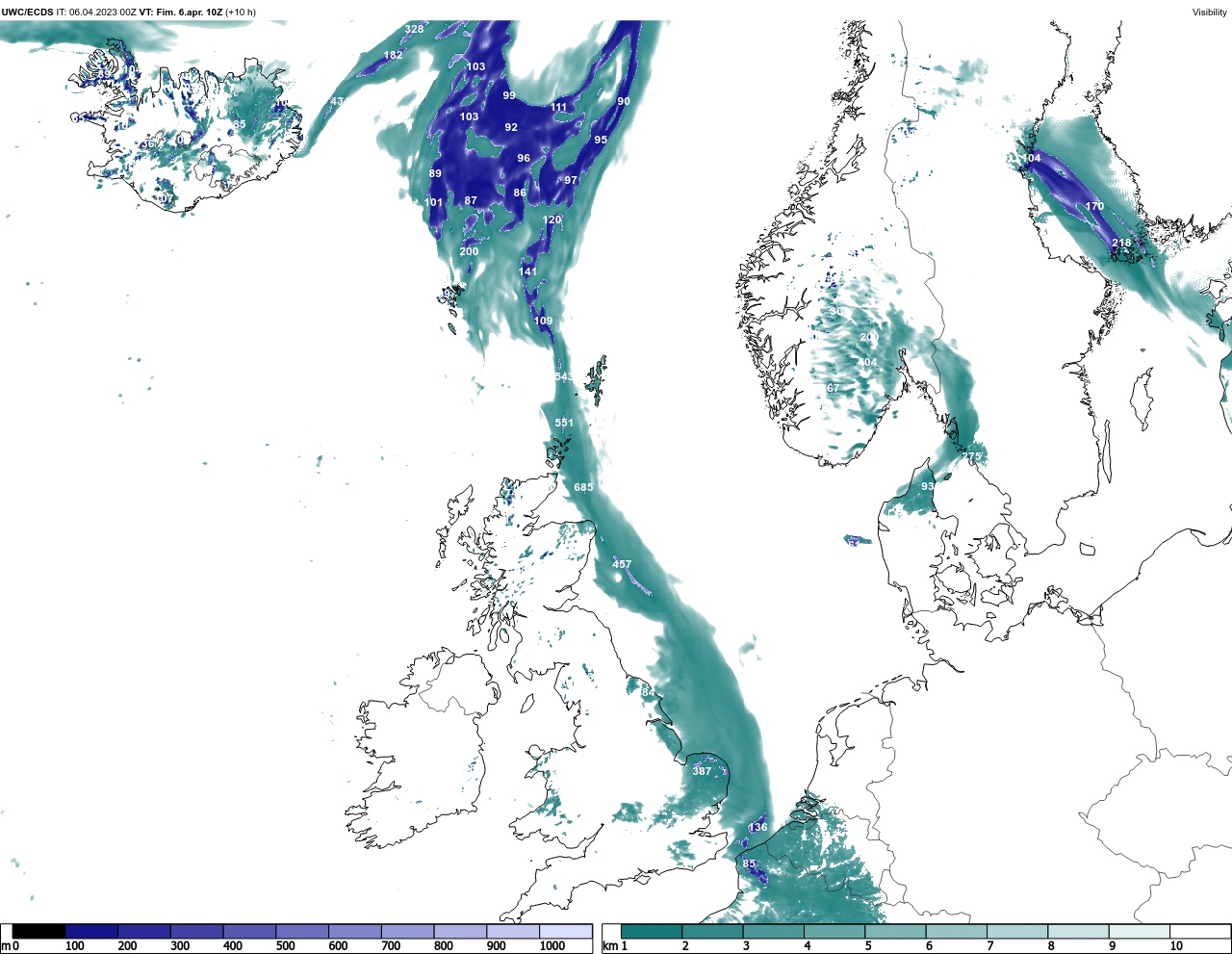The width and height of the screenshot is (1232, 954).
Task: Click the visibility value 170 over Finland
Action: [x=1094, y=206]
